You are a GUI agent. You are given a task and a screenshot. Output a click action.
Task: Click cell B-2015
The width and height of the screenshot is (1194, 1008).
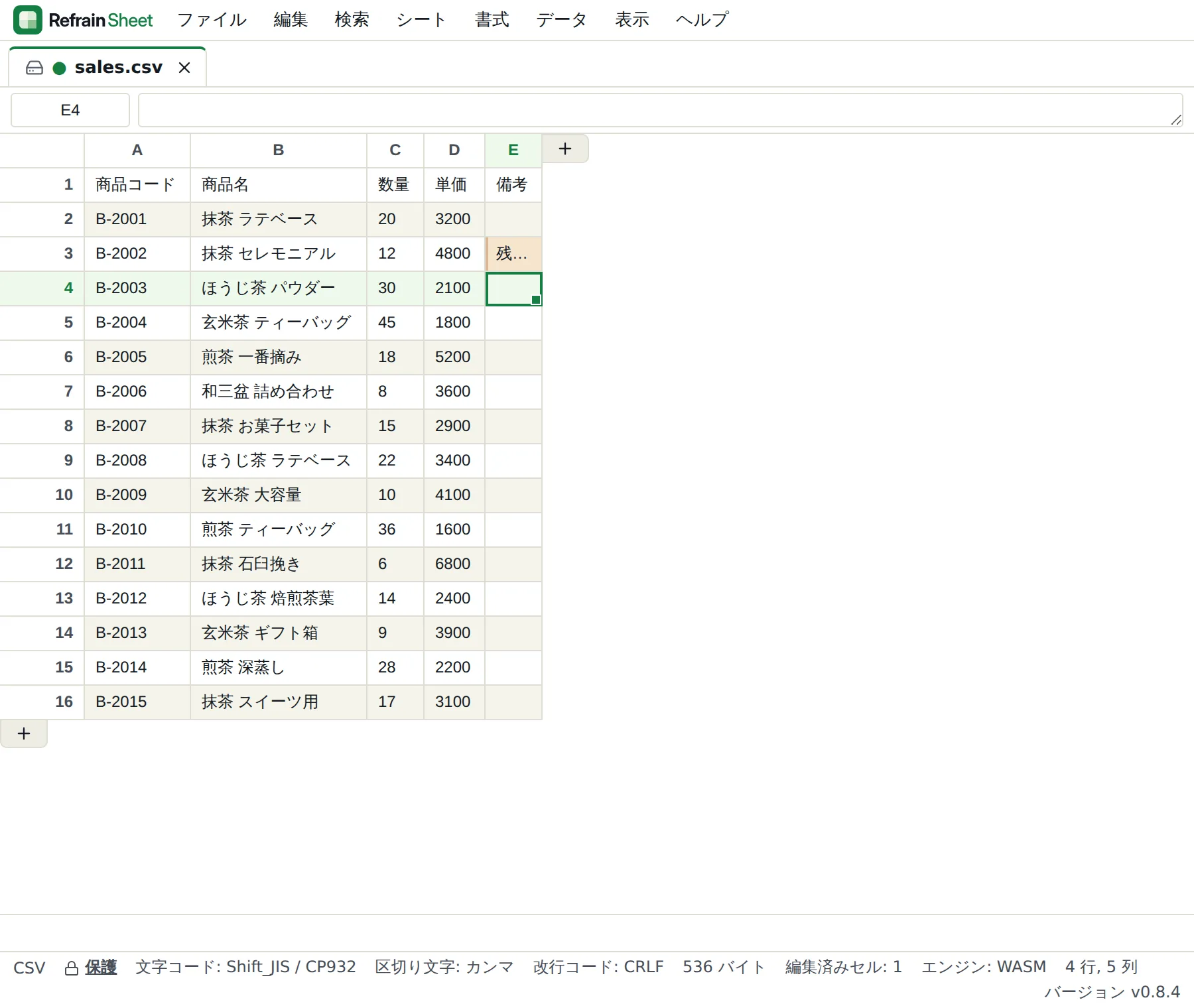pyautogui.click(x=137, y=702)
